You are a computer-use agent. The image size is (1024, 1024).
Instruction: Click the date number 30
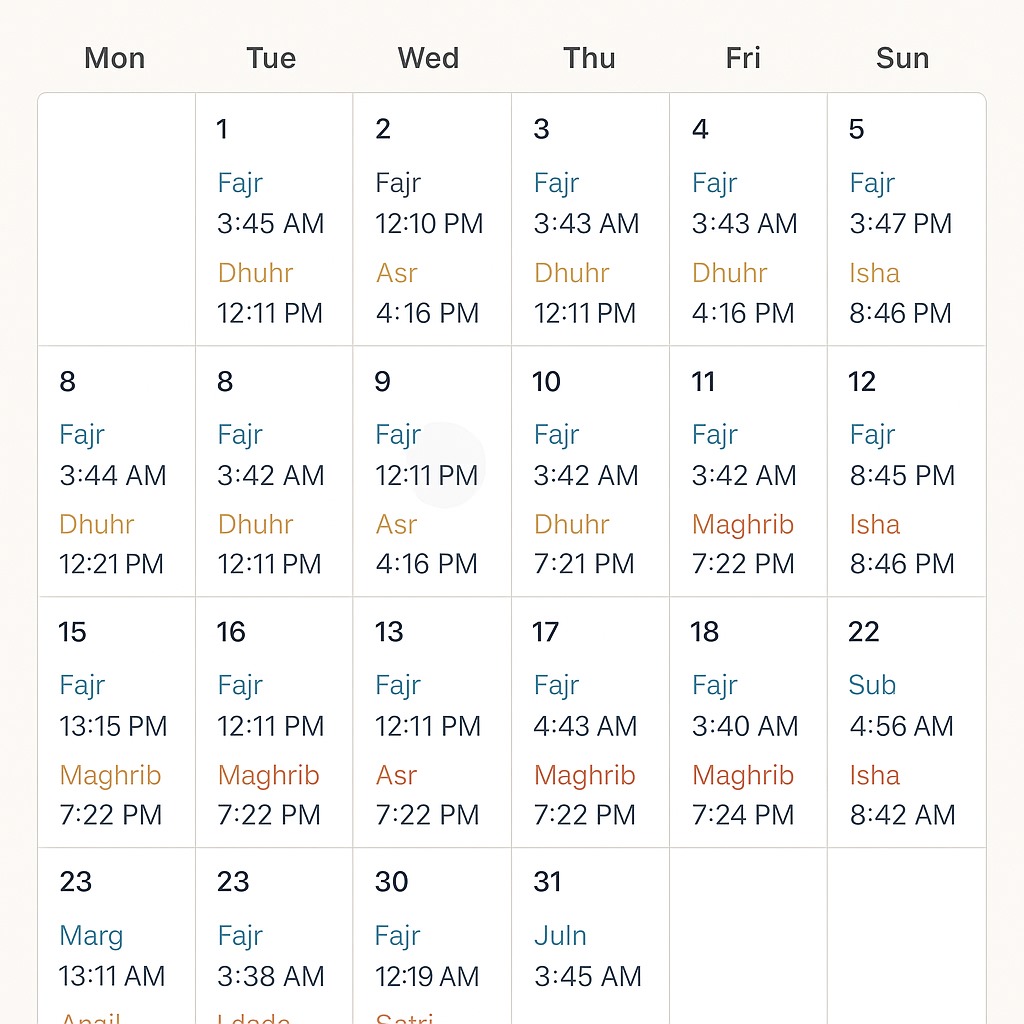pos(392,882)
